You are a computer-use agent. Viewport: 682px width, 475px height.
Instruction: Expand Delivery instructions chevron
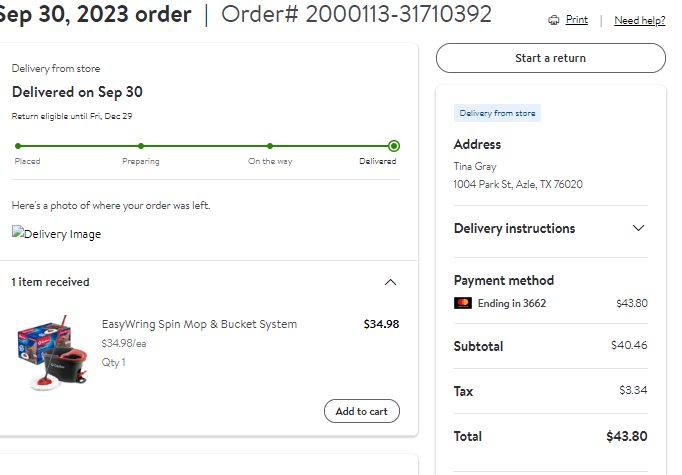pos(638,228)
